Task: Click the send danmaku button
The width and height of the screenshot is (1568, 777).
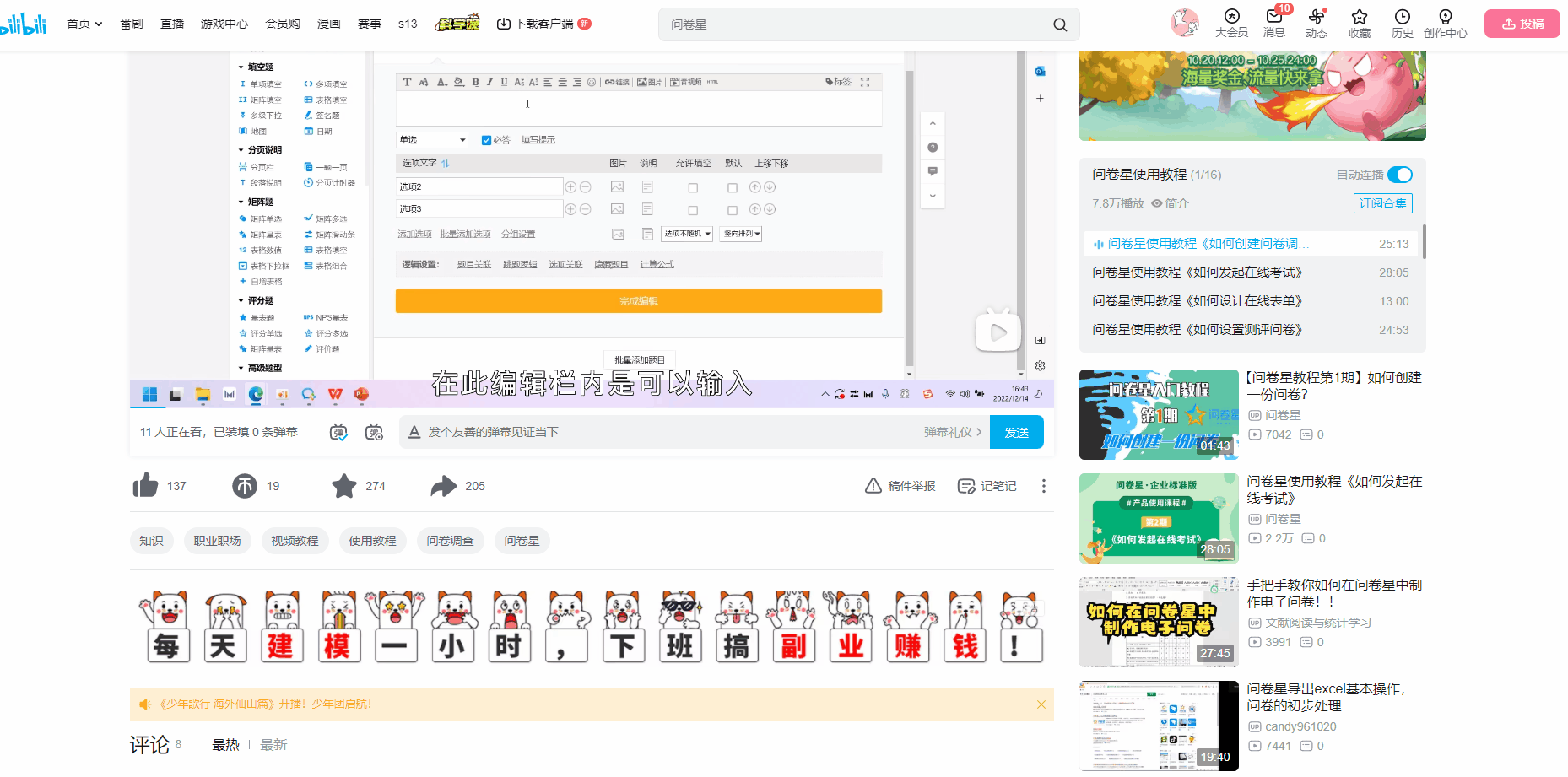Action: pyautogui.click(x=1016, y=432)
